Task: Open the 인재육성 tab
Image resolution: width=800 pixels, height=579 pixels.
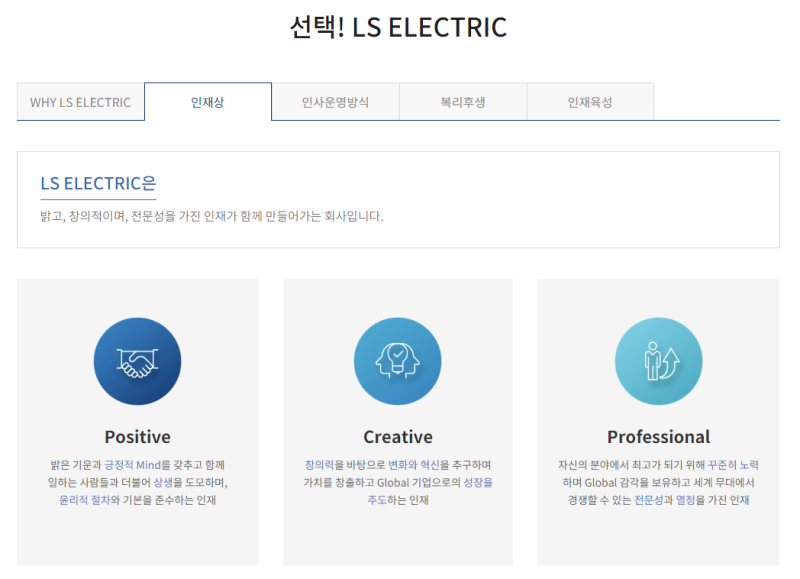Action: click(590, 102)
